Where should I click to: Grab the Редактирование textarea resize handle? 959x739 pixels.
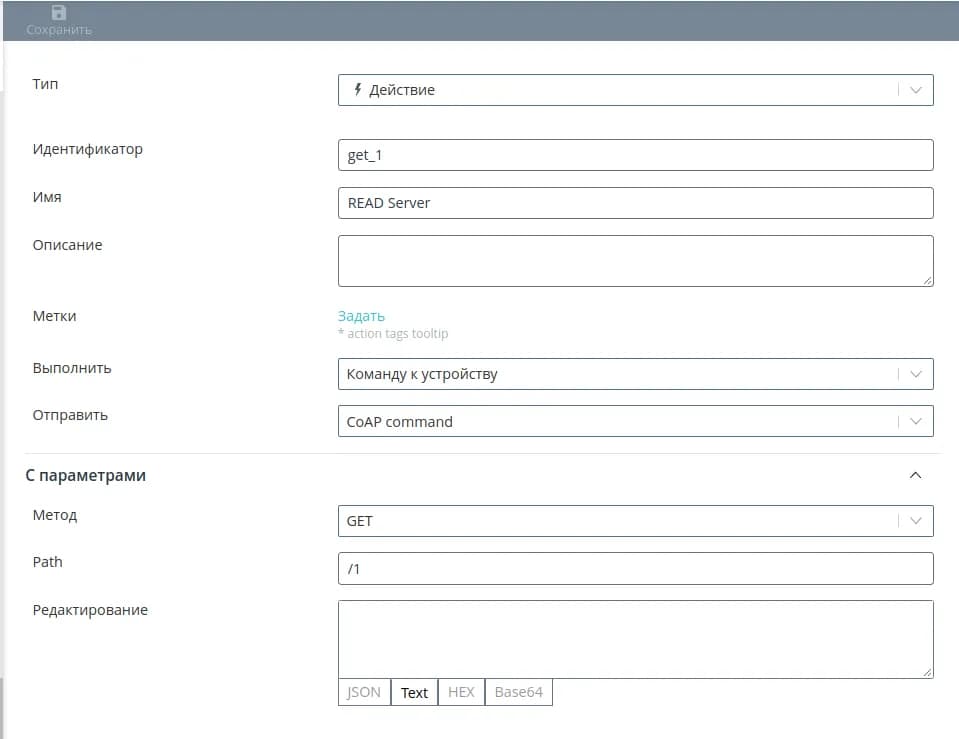[927, 673]
